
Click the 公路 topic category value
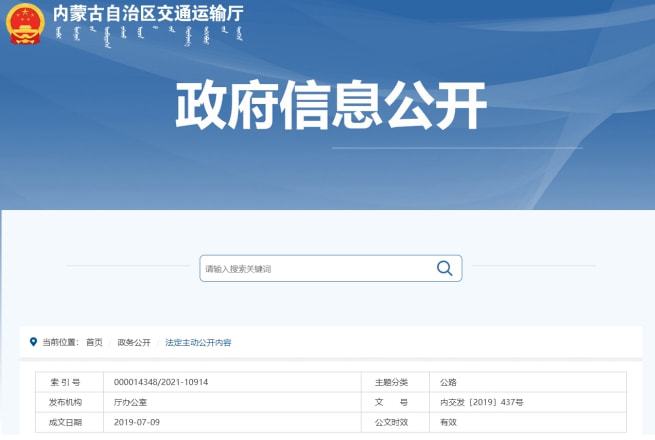[448, 382]
